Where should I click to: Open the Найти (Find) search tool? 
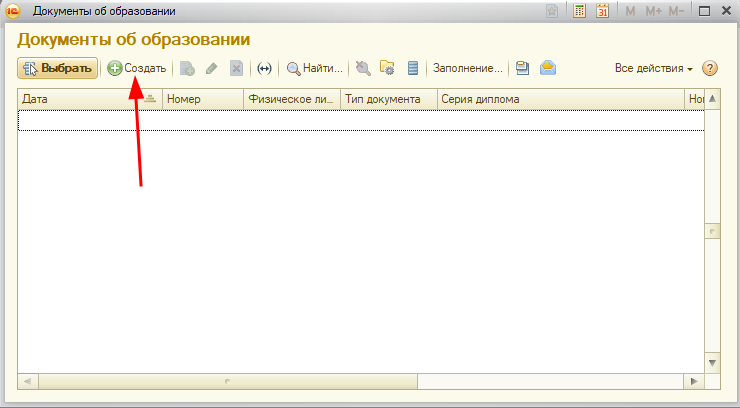pos(314,68)
